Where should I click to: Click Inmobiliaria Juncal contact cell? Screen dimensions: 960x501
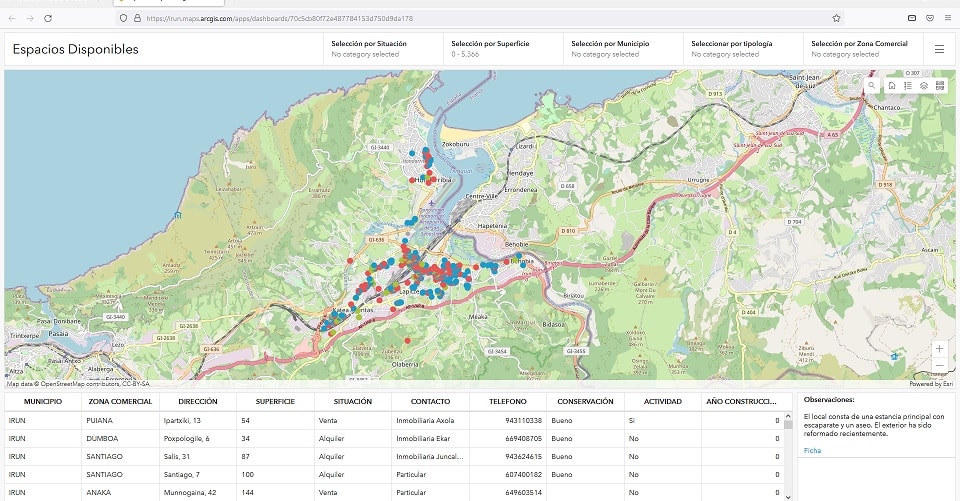[x=430, y=456]
